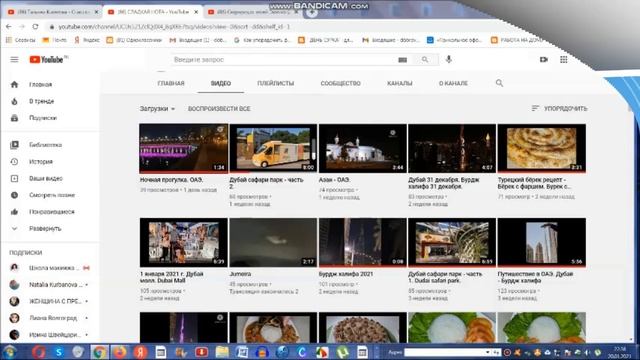This screenshot has height=360, width=640.
Task: Switch to the СООБЩЕСТВО channel tab
Action: (x=340, y=83)
